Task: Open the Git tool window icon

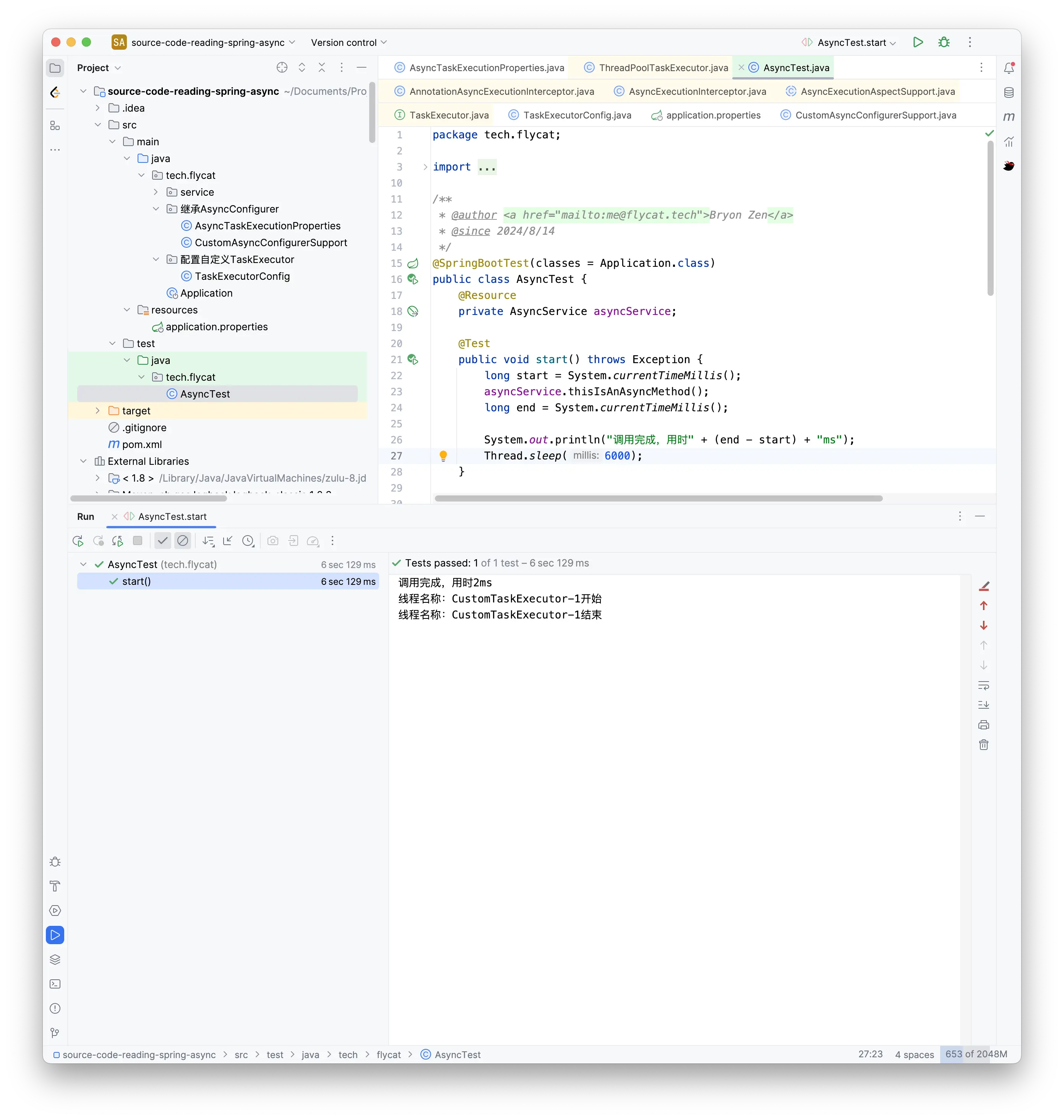Action: (55, 1032)
